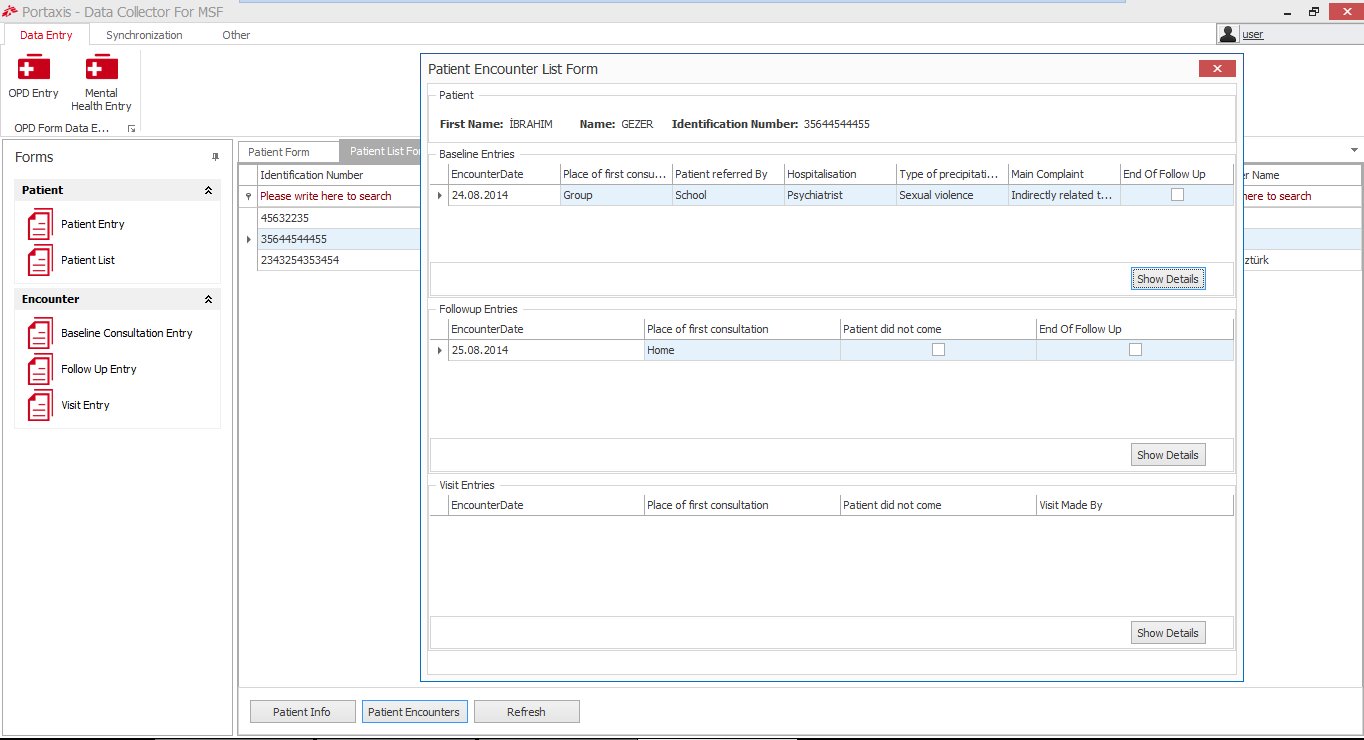Click the Refresh button

[x=526, y=712]
